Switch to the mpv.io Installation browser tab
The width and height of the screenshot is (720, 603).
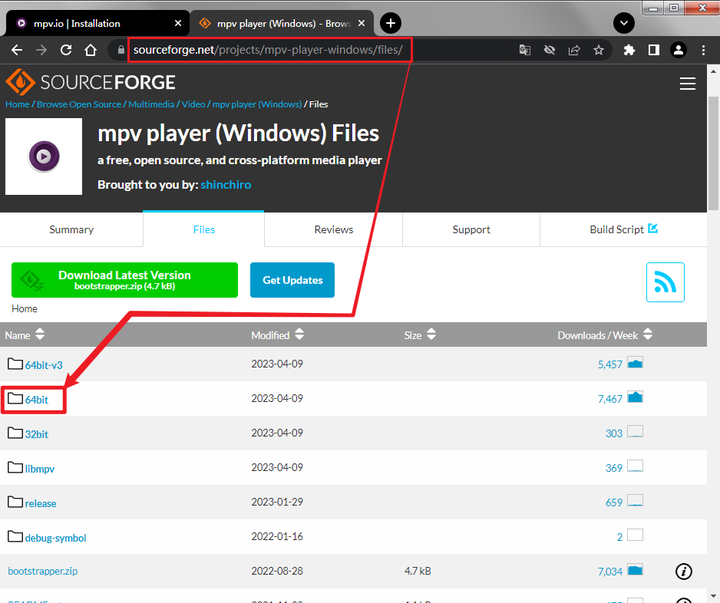click(x=96, y=23)
